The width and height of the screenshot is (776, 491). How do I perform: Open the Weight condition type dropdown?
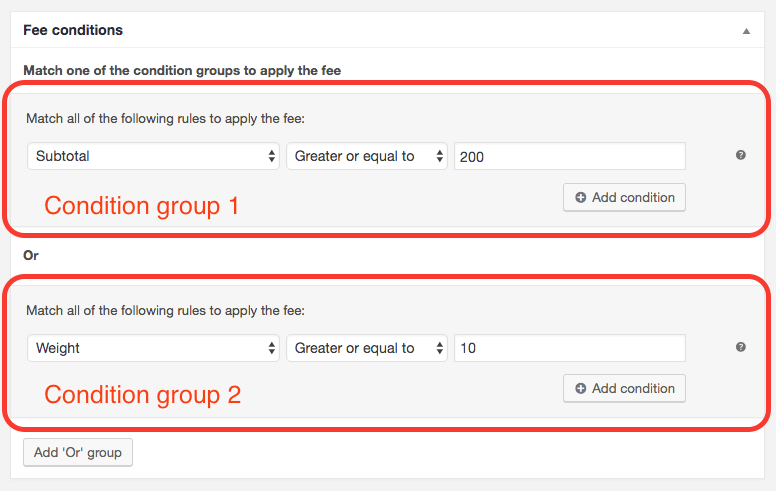tap(150, 348)
